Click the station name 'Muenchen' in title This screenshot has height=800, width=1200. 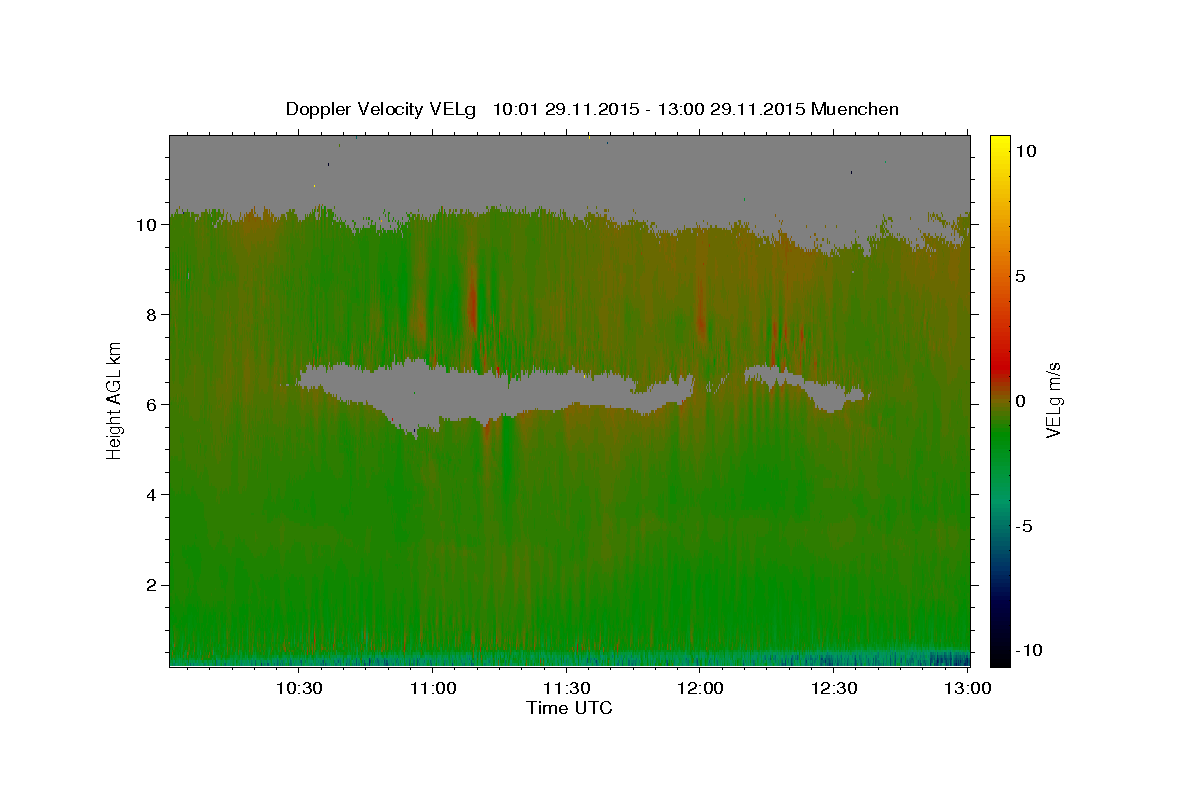(855, 109)
